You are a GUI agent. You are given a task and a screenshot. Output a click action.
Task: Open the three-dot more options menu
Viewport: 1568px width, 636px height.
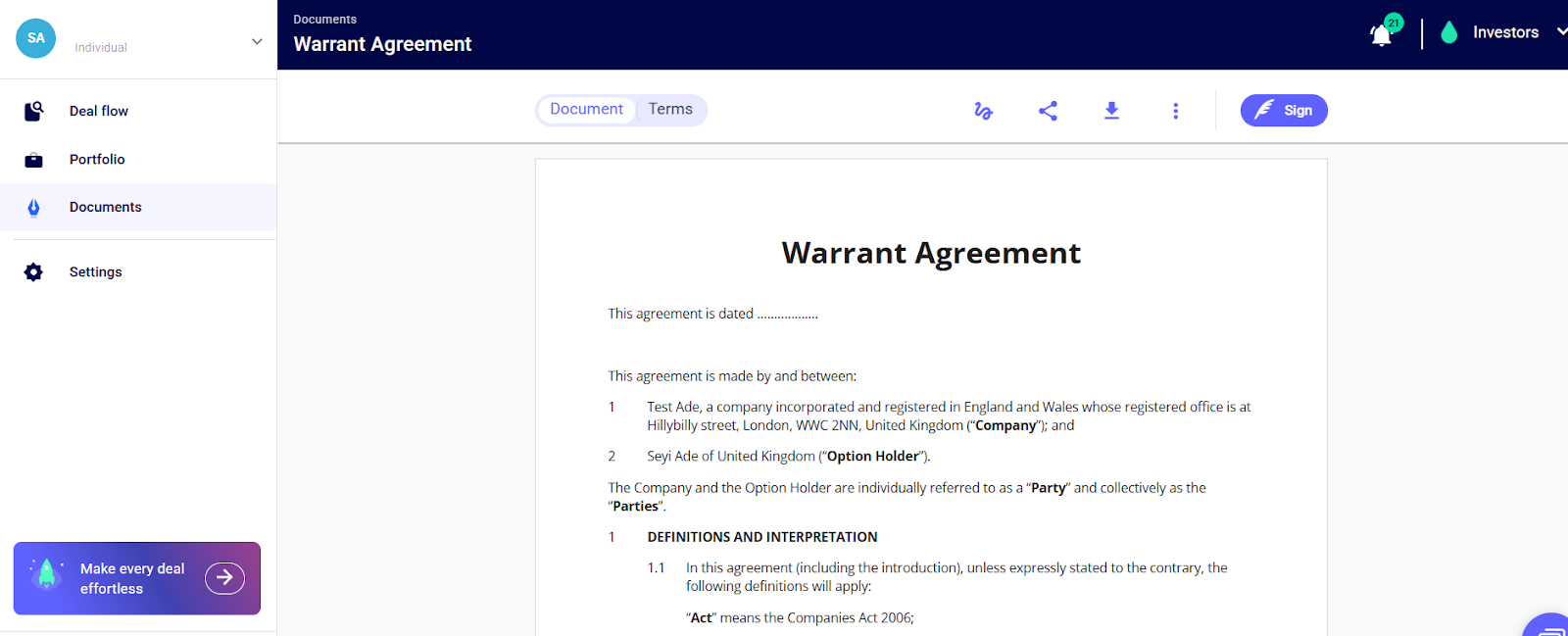[1175, 111]
